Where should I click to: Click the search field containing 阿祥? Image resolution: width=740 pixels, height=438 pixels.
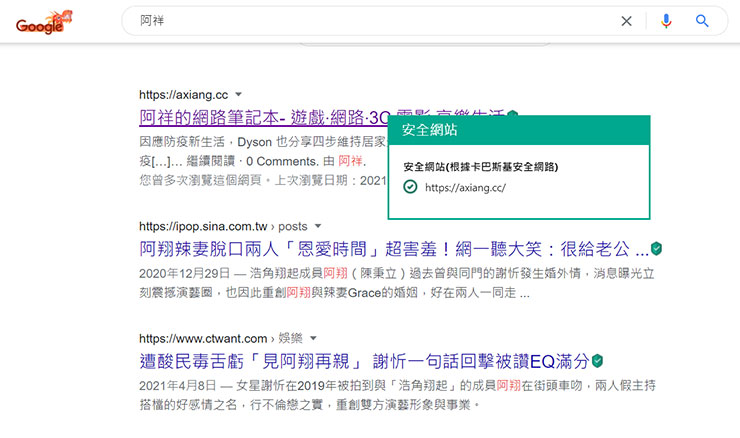click(x=370, y=21)
